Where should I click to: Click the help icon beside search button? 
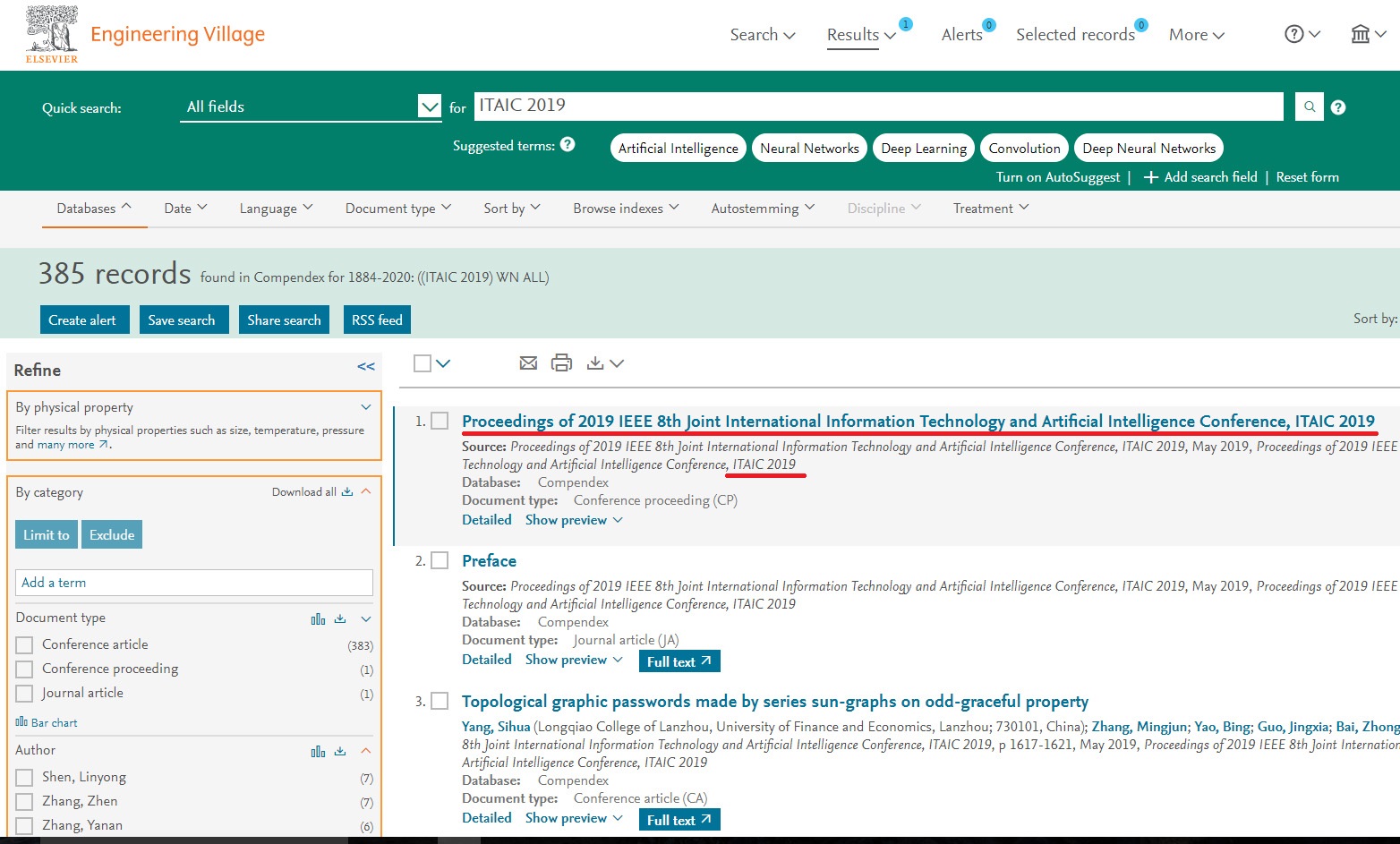click(x=1338, y=107)
